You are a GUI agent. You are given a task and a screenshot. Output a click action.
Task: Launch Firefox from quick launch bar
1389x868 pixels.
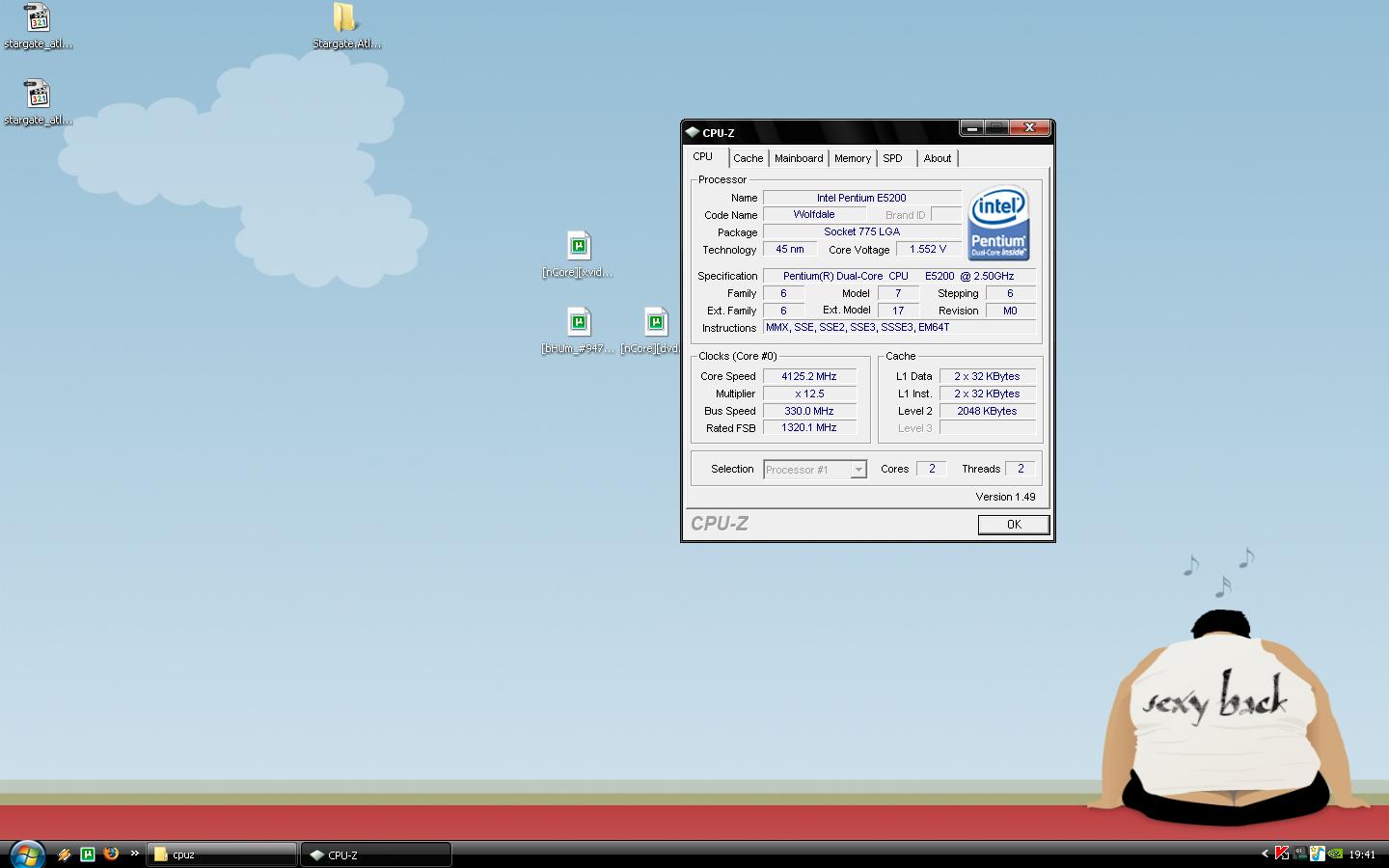[x=111, y=854]
